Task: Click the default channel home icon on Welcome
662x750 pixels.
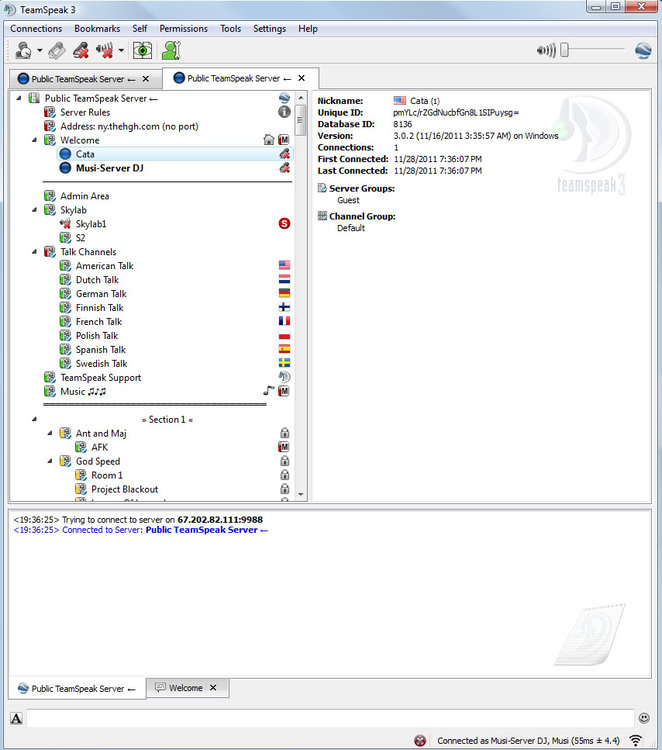Action: click(269, 140)
